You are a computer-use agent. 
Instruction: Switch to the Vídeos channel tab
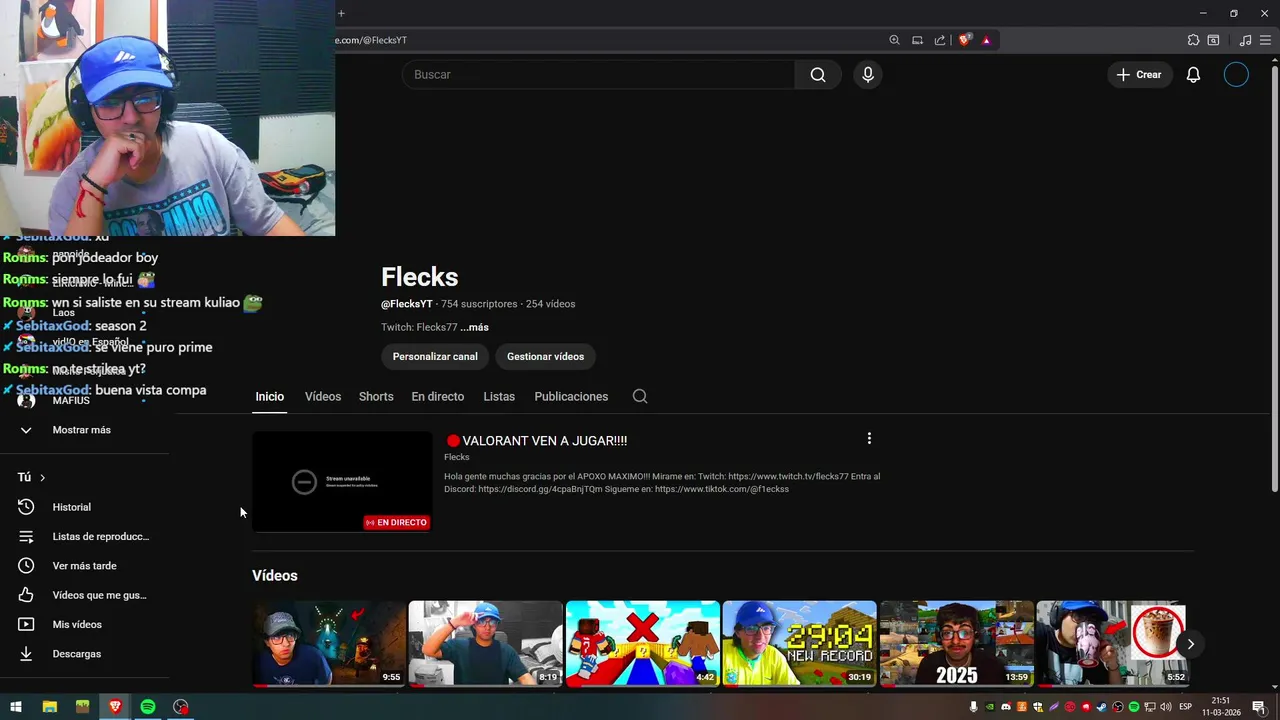[323, 397]
